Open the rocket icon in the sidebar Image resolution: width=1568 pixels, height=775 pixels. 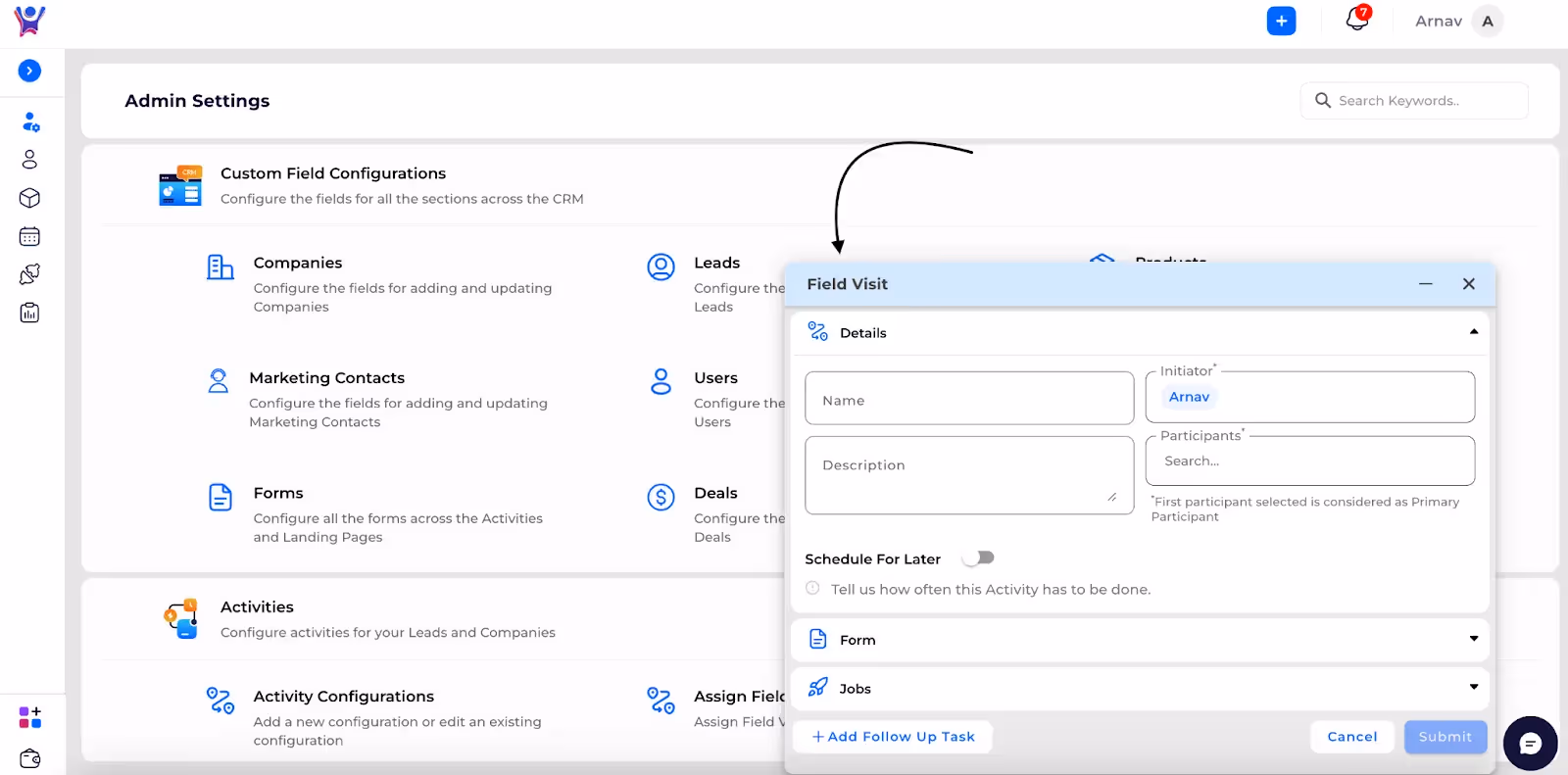pos(29,274)
